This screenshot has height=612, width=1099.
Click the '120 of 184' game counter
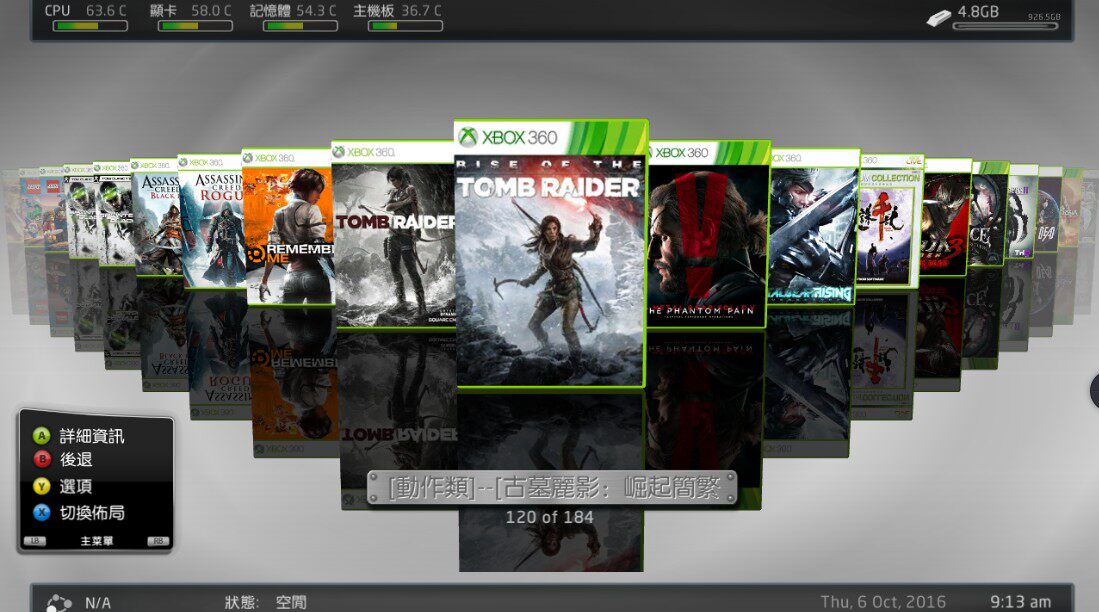coord(550,517)
